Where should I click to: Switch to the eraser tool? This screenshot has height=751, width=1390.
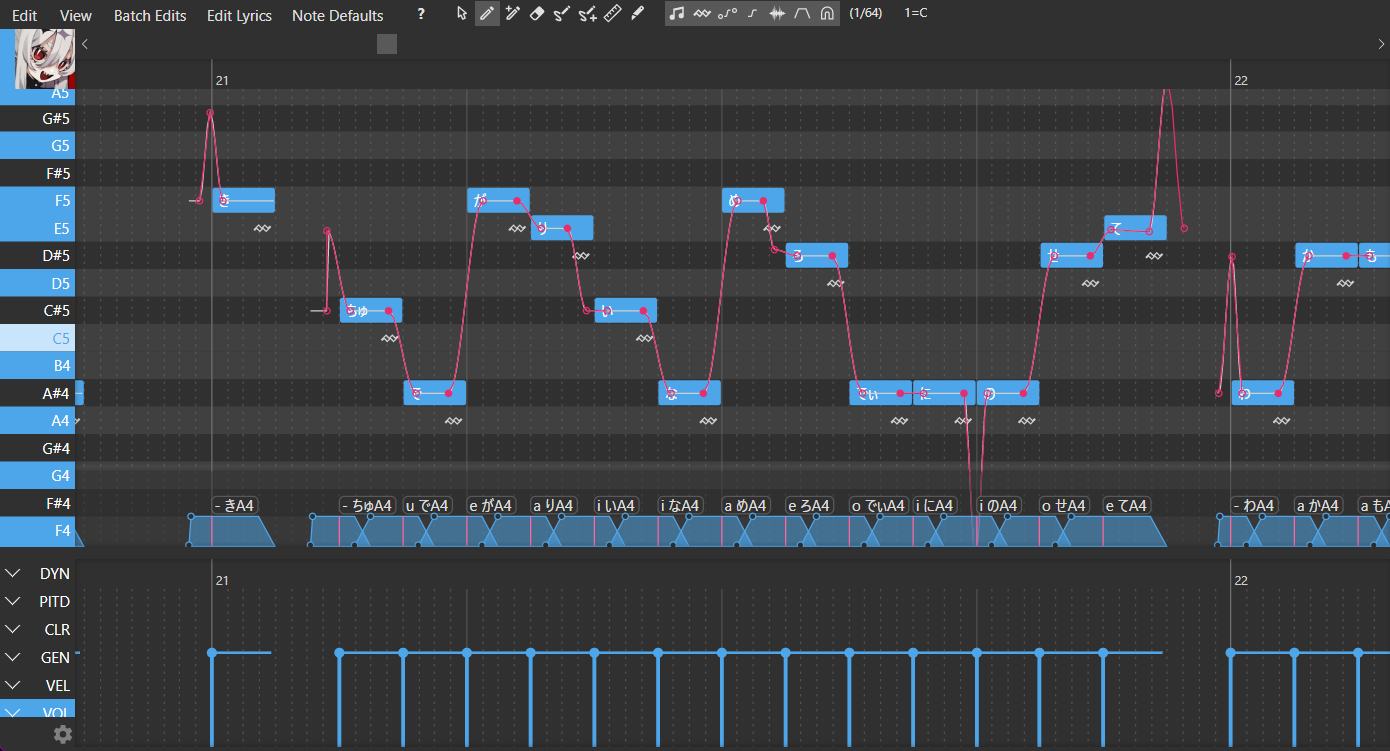[537, 14]
